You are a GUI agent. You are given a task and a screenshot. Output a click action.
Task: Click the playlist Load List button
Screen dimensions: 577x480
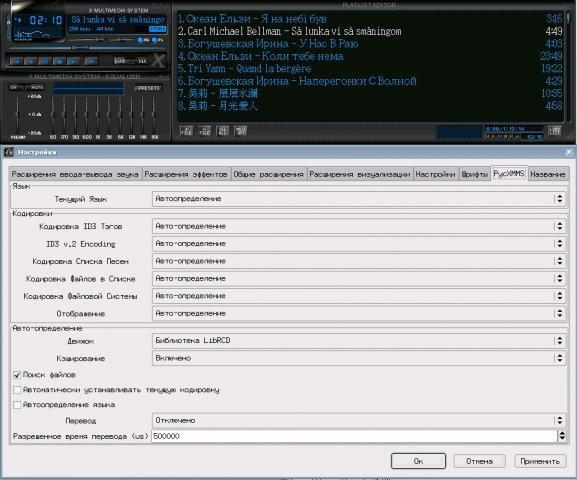click(x=555, y=131)
